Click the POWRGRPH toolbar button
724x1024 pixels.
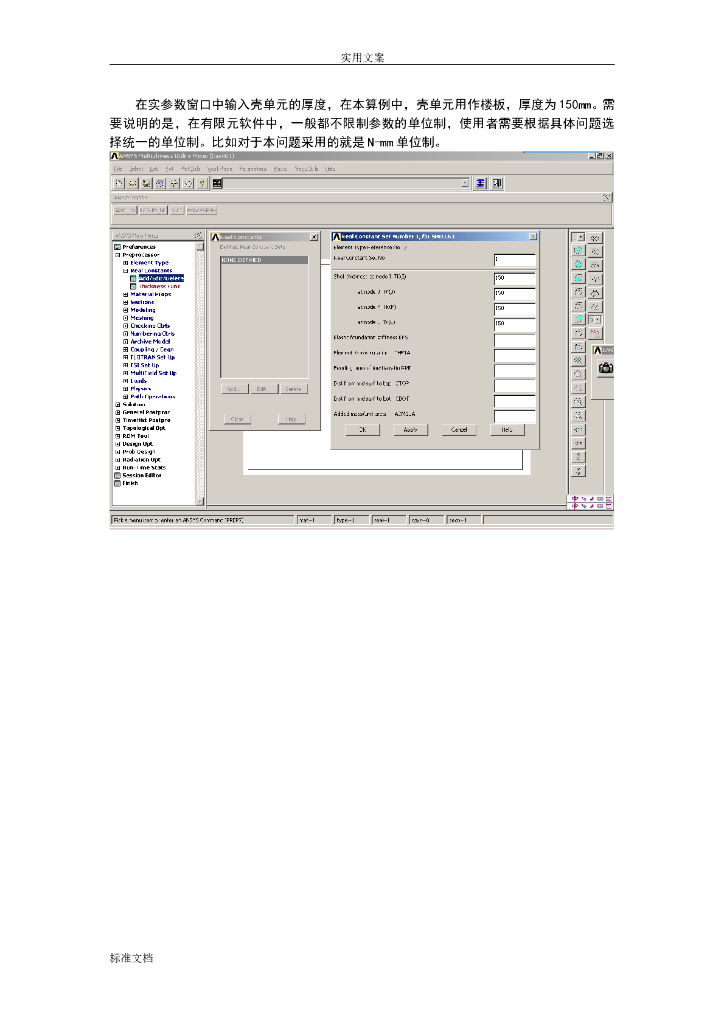point(201,210)
